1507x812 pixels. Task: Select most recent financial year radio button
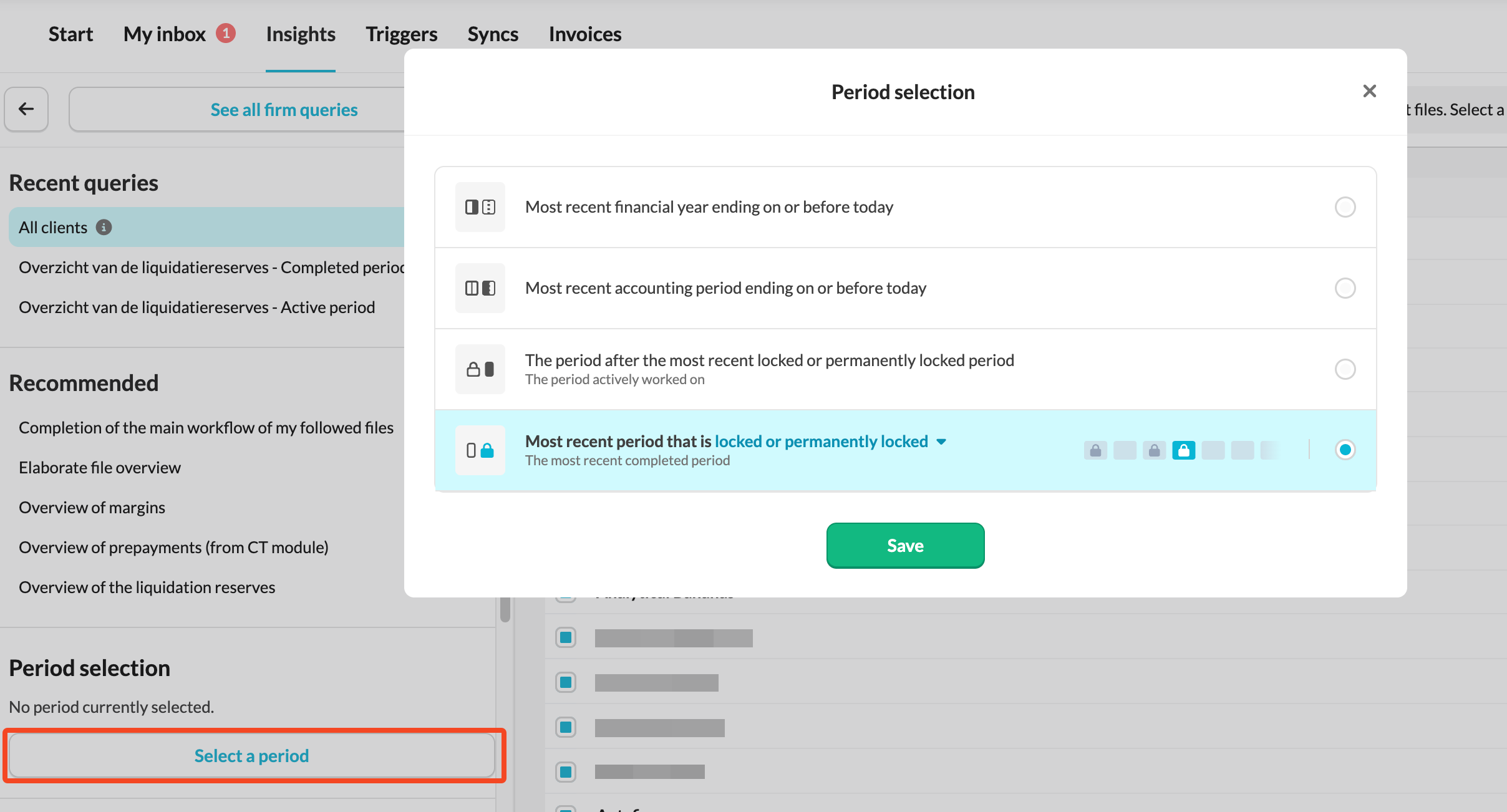point(1345,207)
